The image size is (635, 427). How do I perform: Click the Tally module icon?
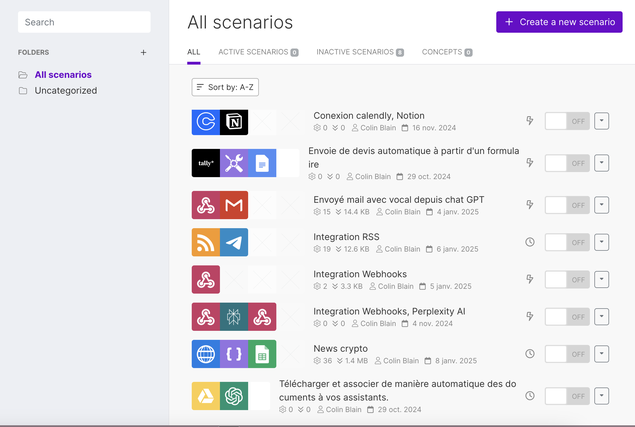206,163
